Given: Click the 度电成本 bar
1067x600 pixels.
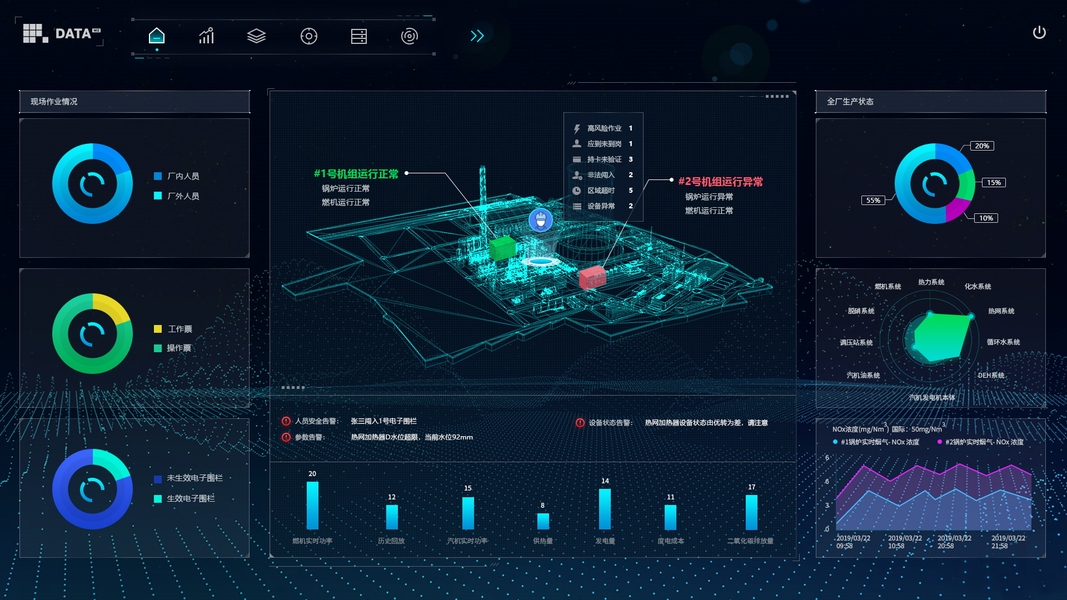Looking at the screenshot, I should 670,517.
